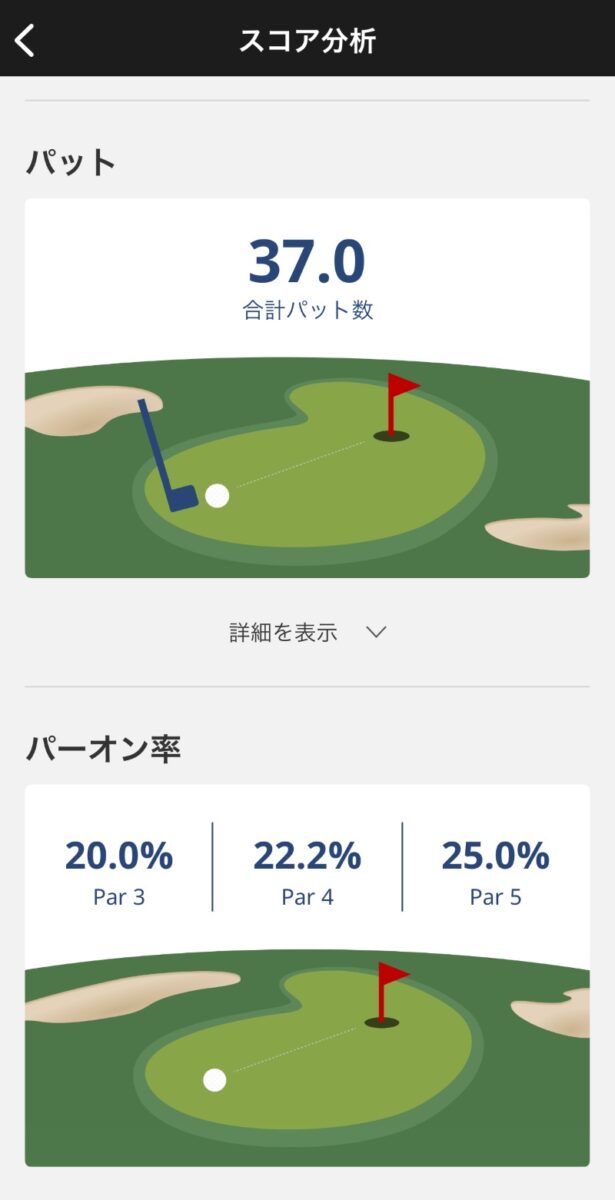The height and width of the screenshot is (1200, 615).
Task: Click the blue putter club illustration
Action: (x=165, y=458)
